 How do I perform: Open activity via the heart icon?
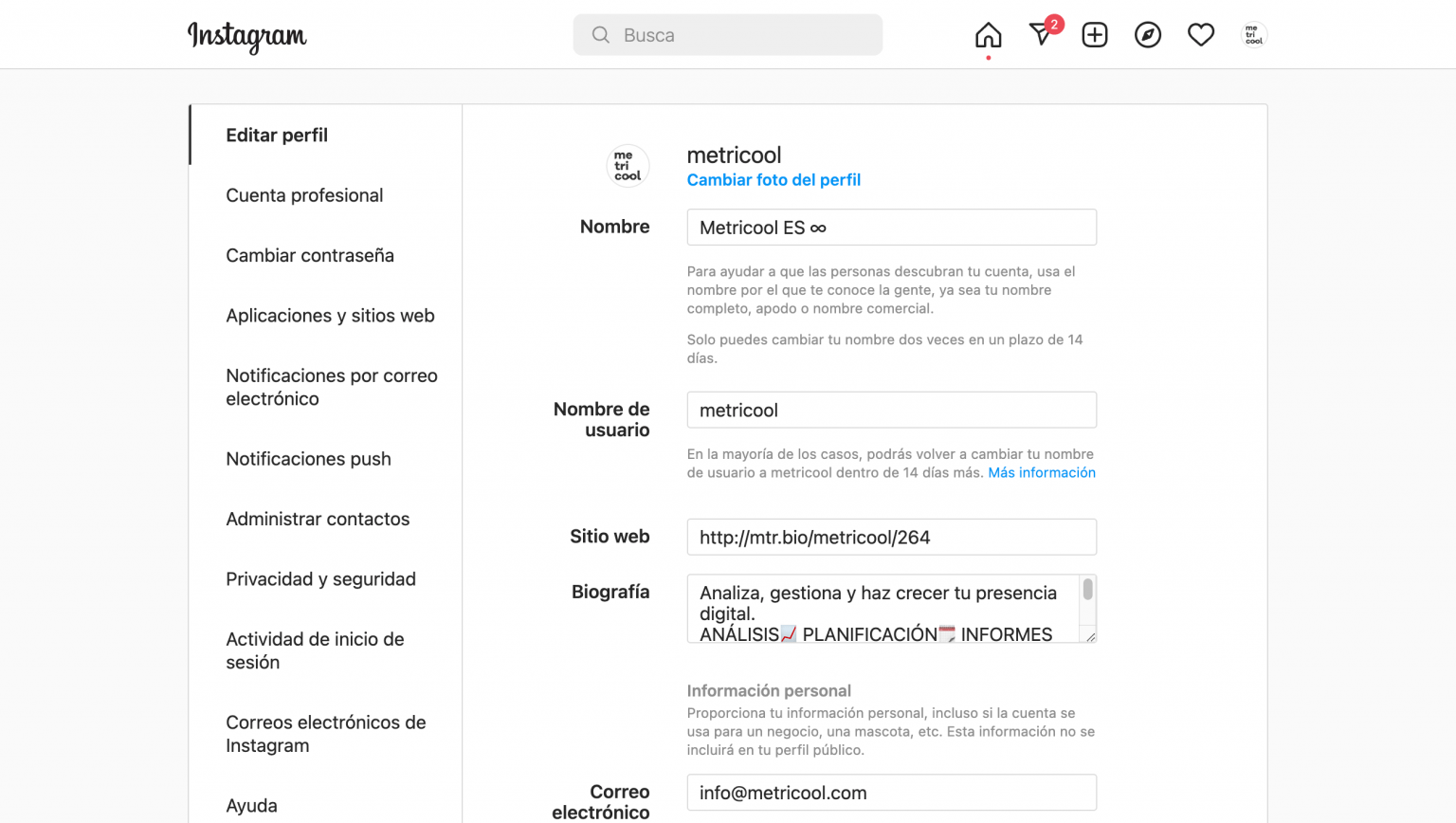click(x=1200, y=34)
